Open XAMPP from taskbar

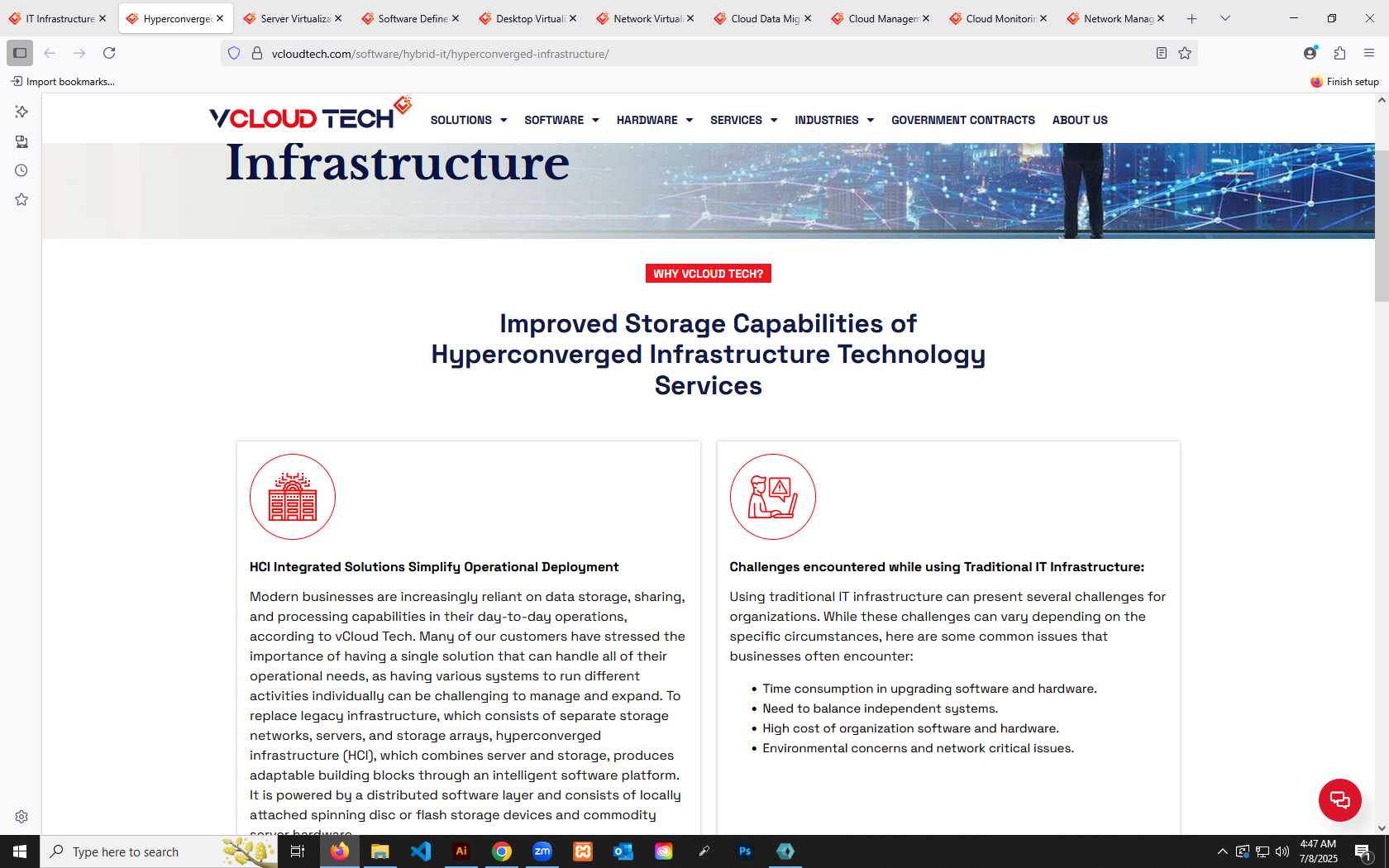[583, 851]
